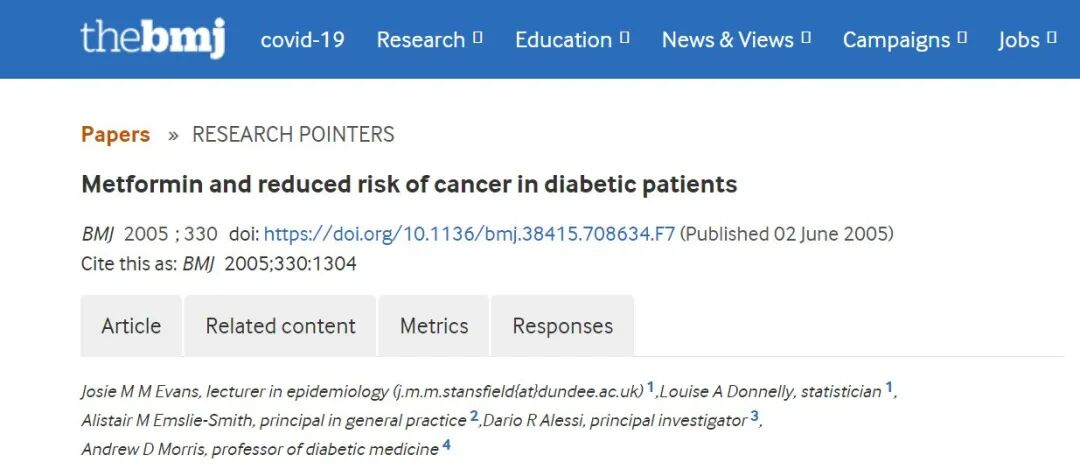
Task: Follow the Papers breadcrumb link
Action: pos(115,134)
